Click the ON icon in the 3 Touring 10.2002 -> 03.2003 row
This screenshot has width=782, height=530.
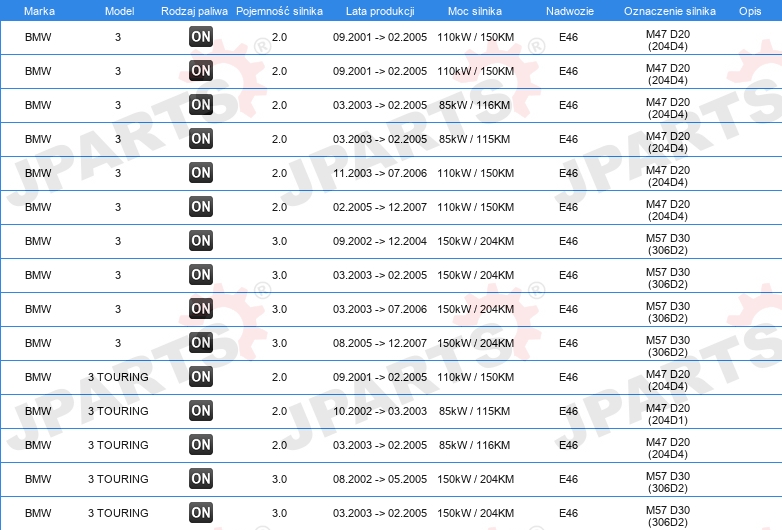201,410
